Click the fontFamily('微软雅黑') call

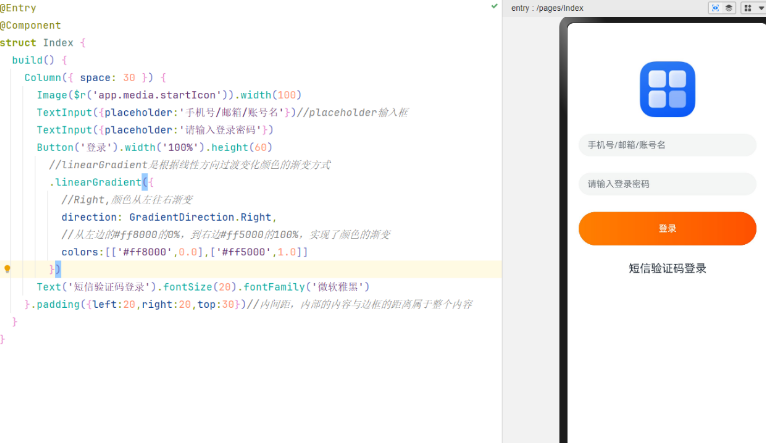(306, 287)
